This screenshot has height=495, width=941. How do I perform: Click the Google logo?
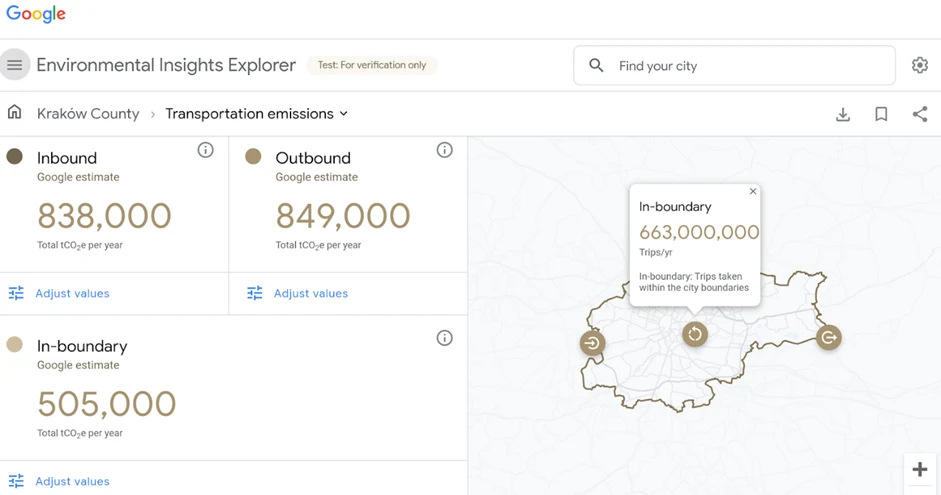(36, 14)
